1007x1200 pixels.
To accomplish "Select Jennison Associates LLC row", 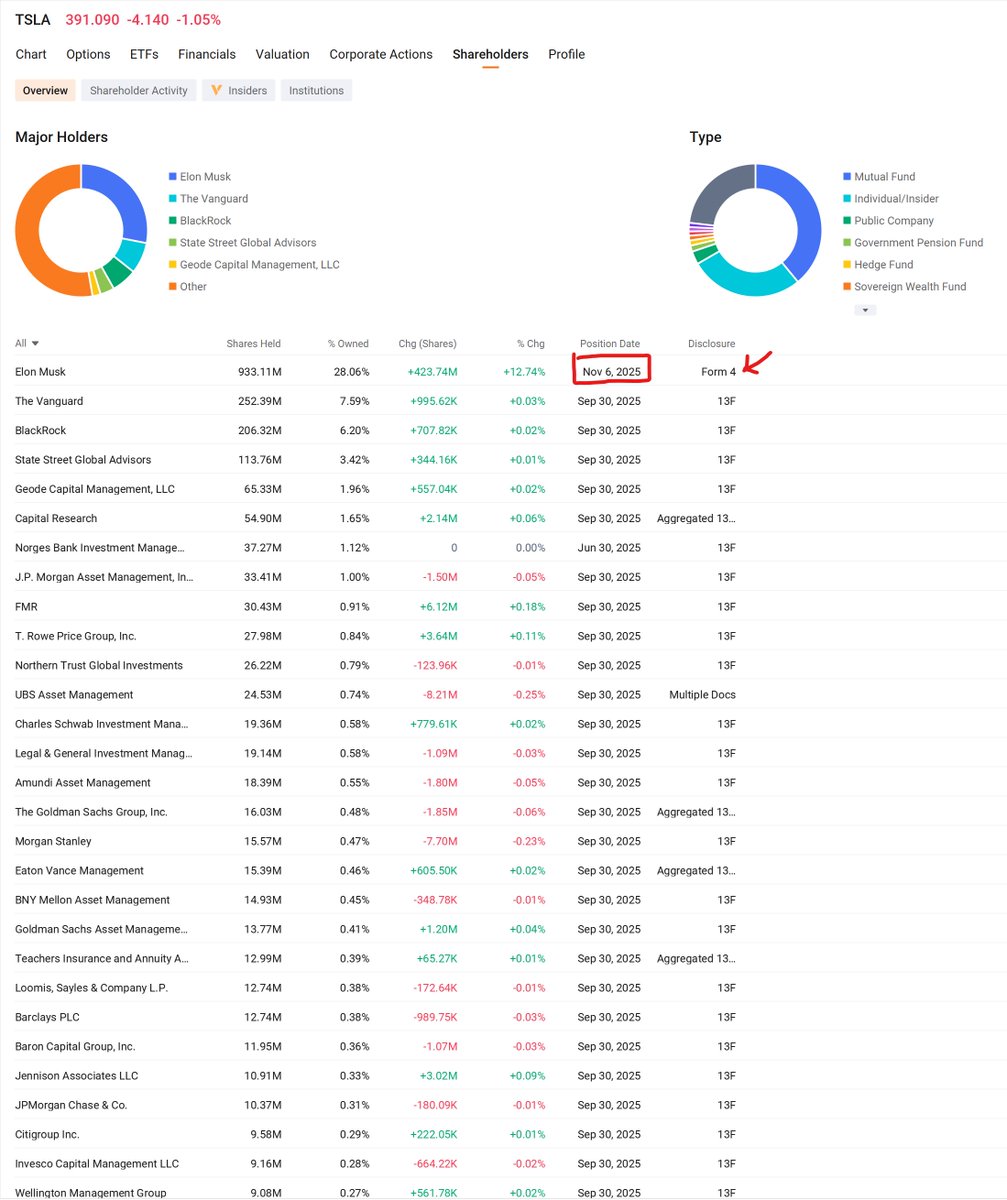I will pyautogui.click(x=503, y=1076).
